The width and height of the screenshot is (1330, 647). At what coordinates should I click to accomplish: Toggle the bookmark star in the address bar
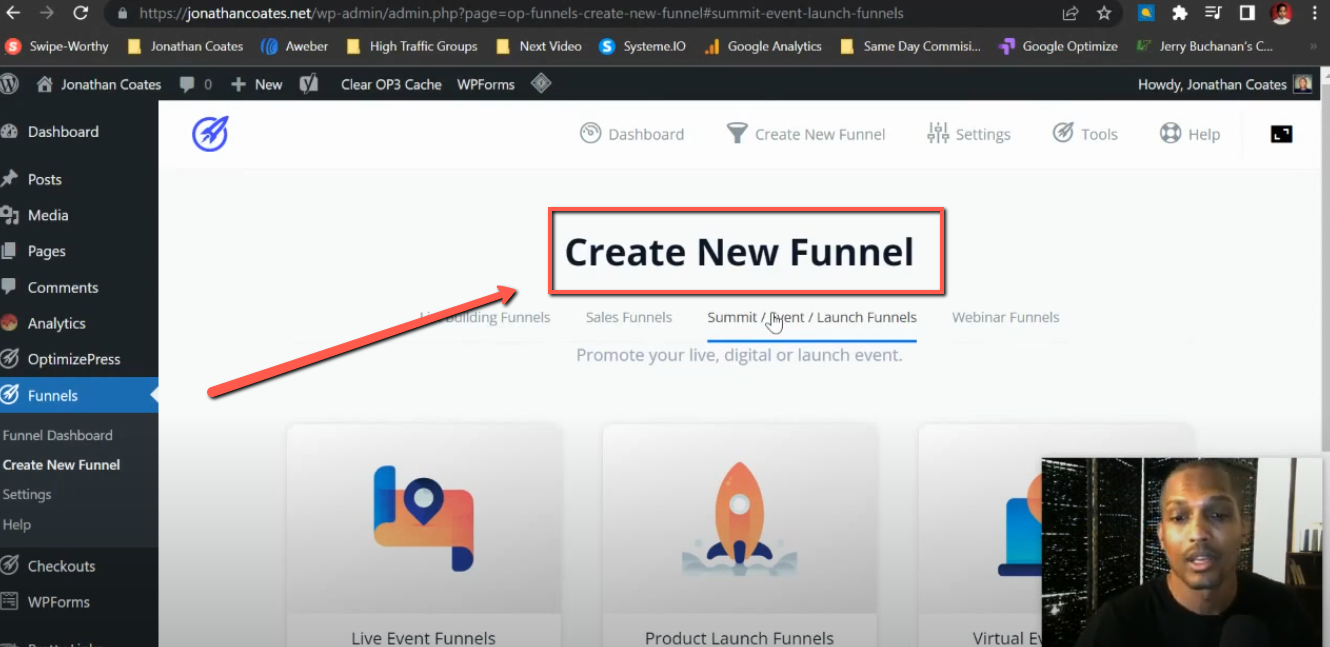point(1104,13)
